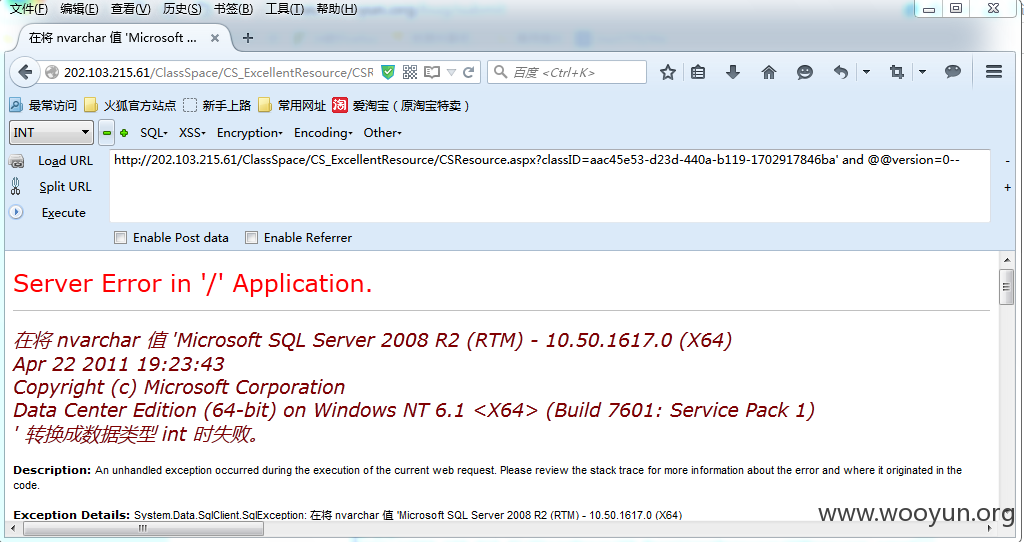Click Load URL button
Image resolution: width=1024 pixels, height=542 pixels.
pyautogui.click(x=65, y=161)
